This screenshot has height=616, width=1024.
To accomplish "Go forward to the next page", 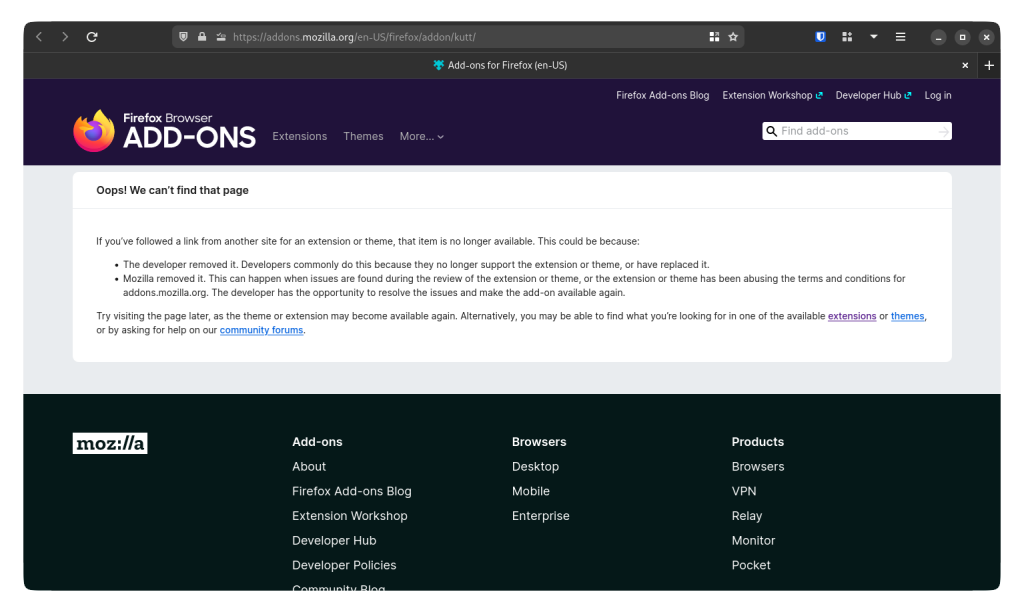I will 65,37.
